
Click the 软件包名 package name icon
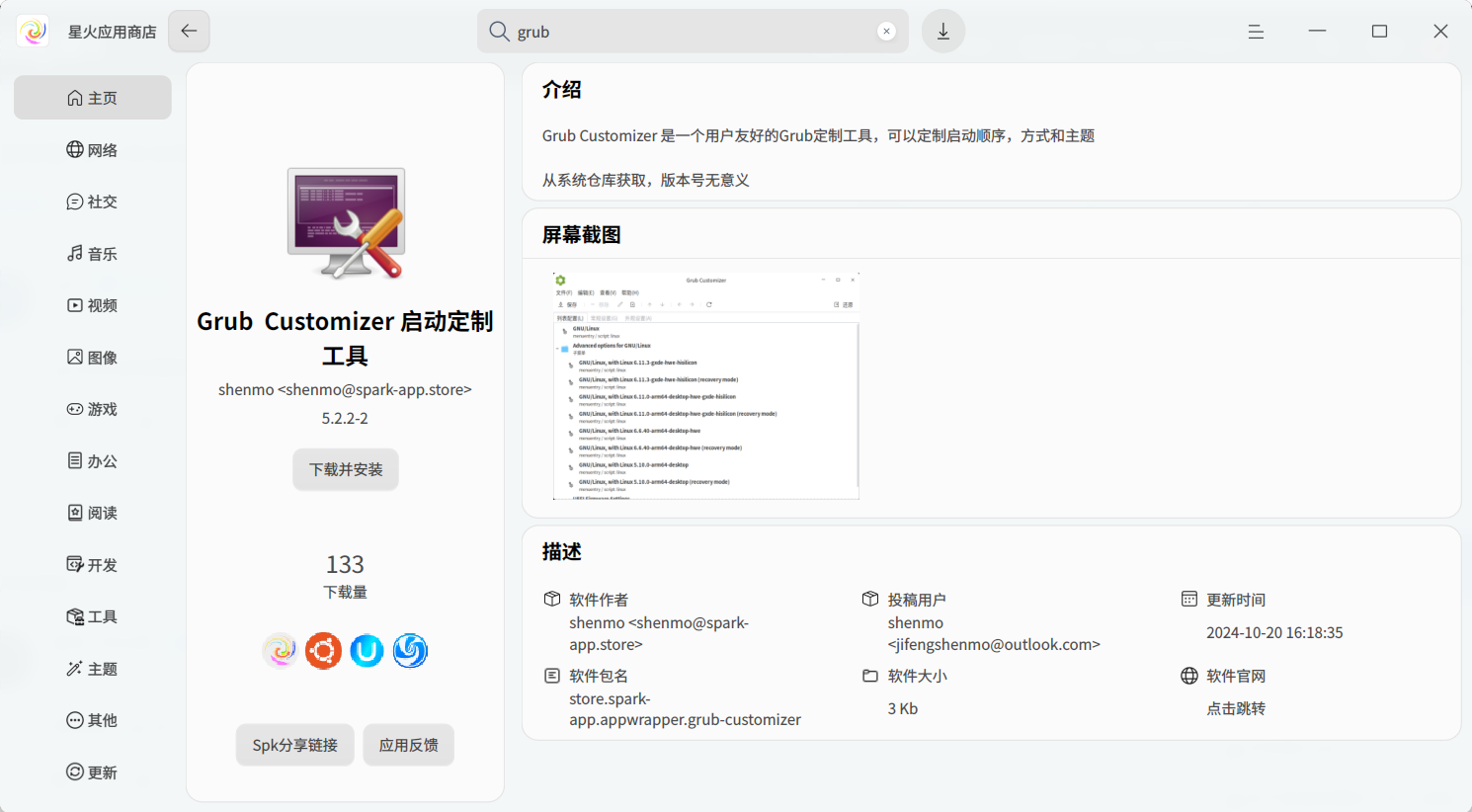click(x=552, y=676)
